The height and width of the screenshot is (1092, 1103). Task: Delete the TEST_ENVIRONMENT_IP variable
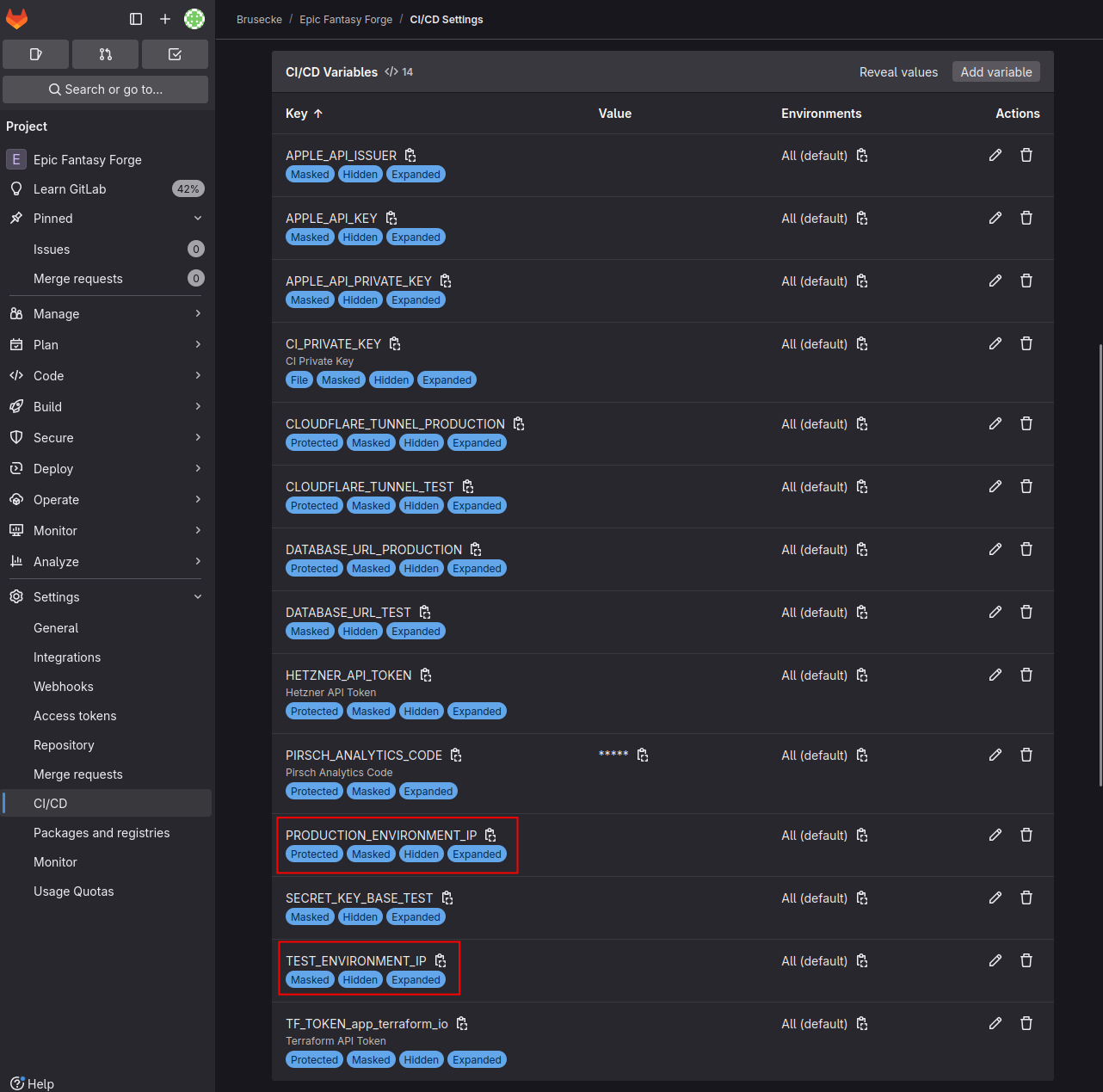click(x=1026, y=961)
